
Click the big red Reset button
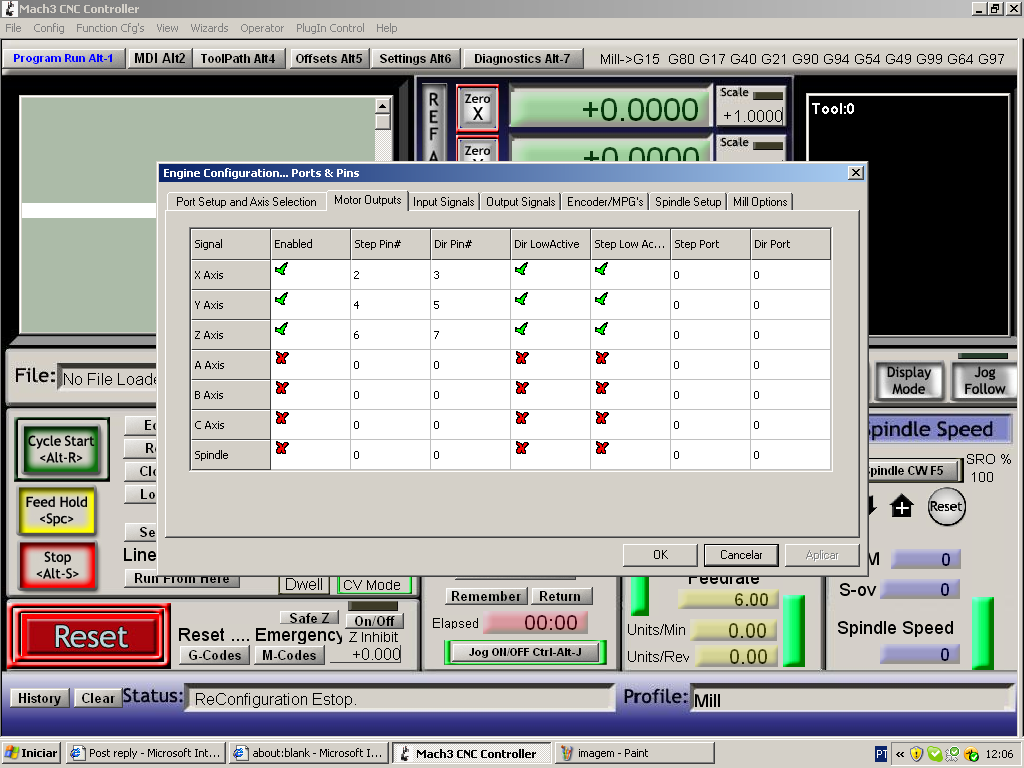[x=89, y=636]
